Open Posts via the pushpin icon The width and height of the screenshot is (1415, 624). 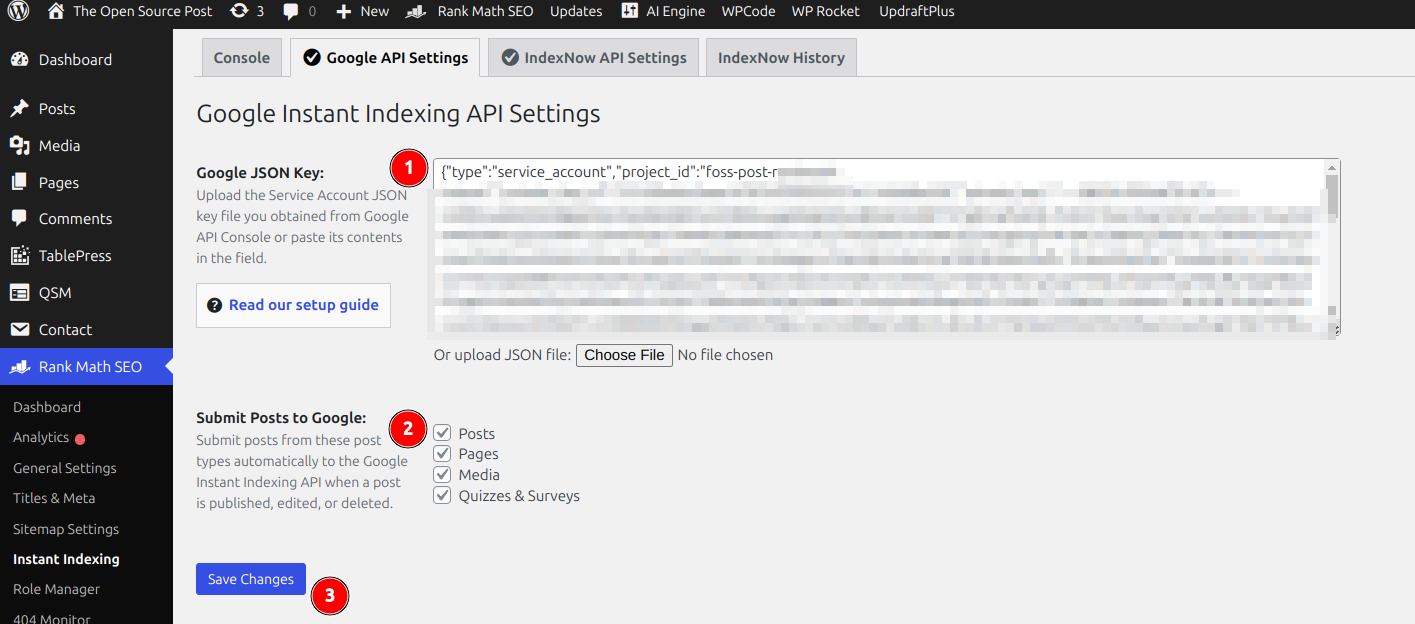pyautogui.click(x=19, y=108)
